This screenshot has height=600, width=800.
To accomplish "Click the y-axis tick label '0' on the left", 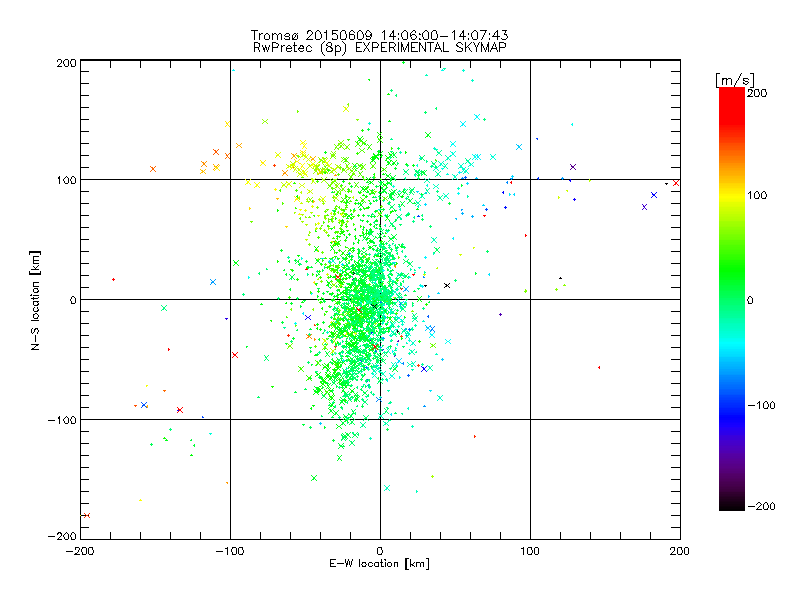I will tap(73, 300).
